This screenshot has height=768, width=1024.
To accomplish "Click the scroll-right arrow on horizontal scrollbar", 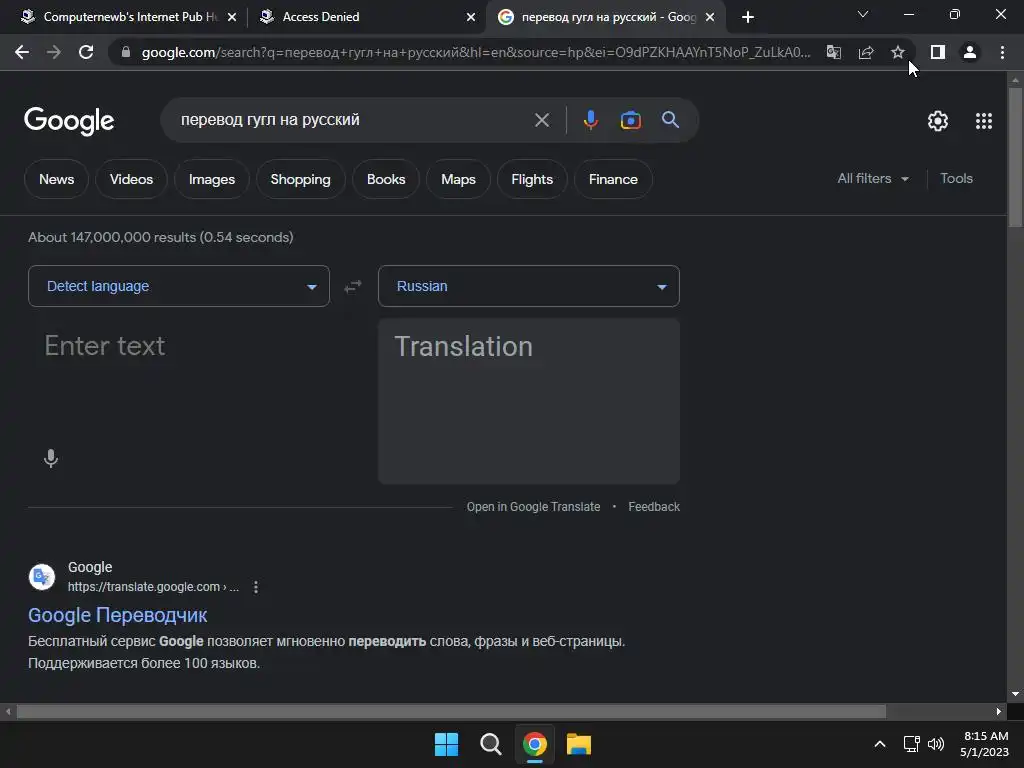I will (x=998, y=711).
